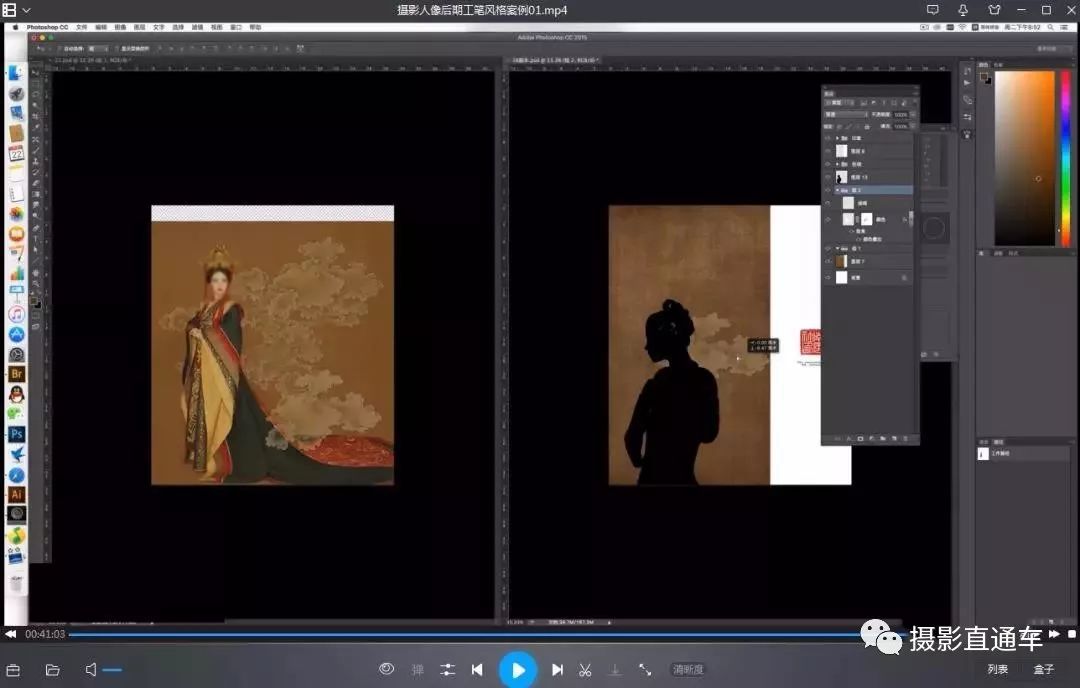Open the 文件 menu in Photoshop
This screenshot has width=1080, height=688.
pos(81,28)
